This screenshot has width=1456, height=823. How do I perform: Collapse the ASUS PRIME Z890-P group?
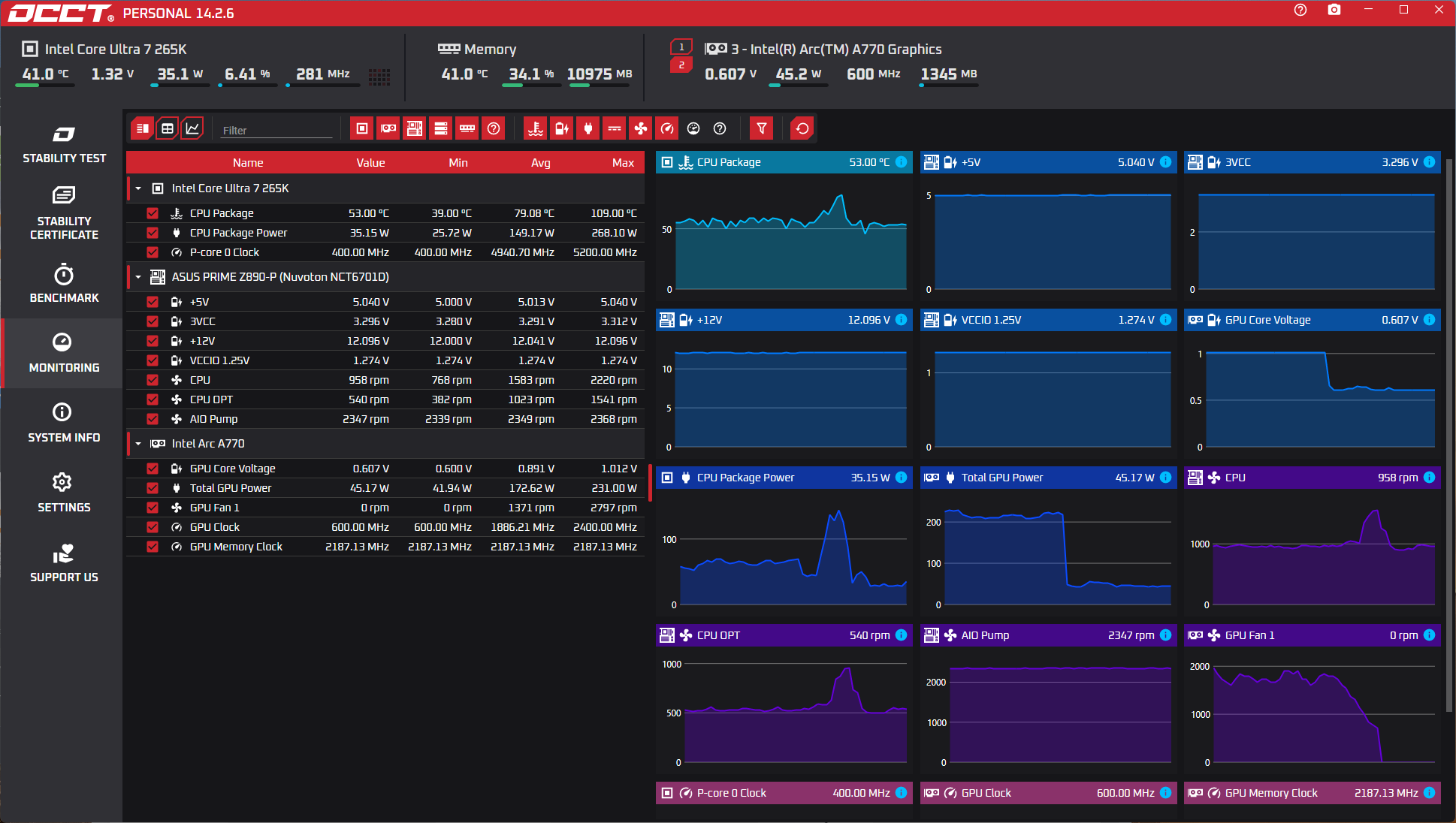(138, 277)
